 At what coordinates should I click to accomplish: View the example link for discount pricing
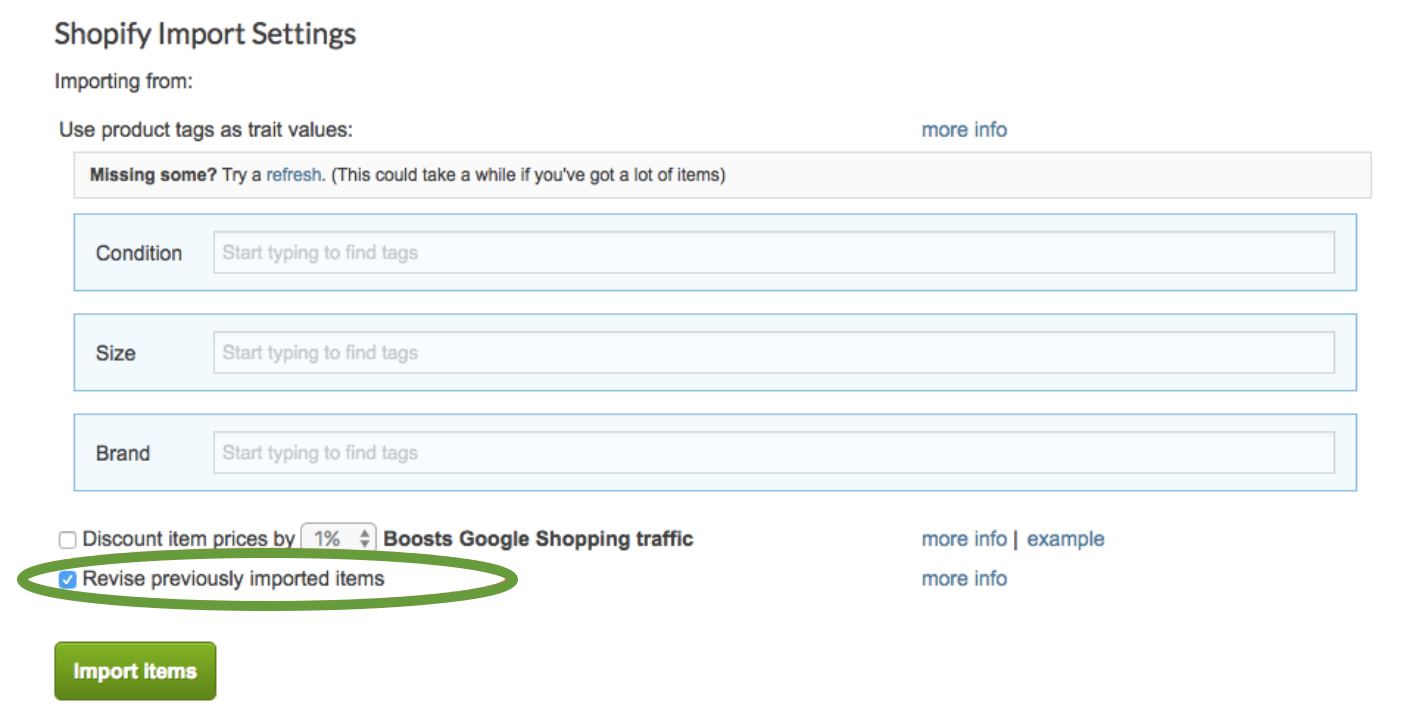pos(1066,539)
